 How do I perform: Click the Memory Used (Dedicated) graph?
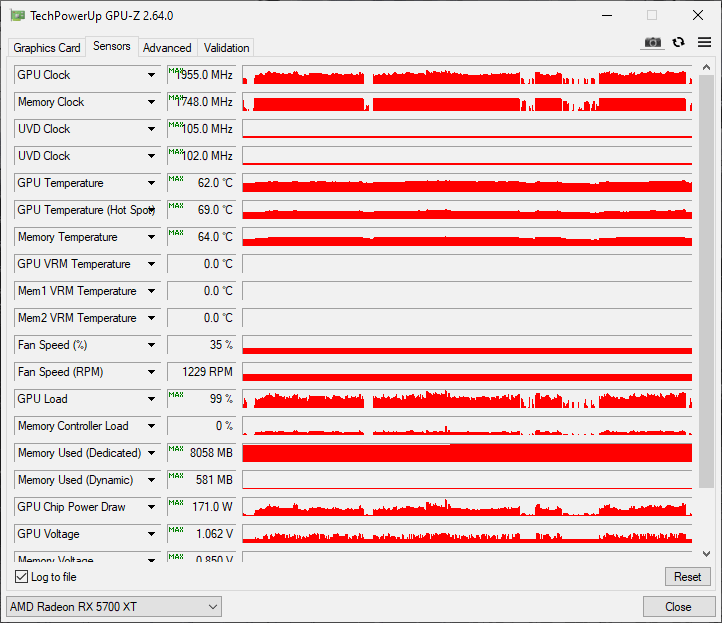click(467, 453)
